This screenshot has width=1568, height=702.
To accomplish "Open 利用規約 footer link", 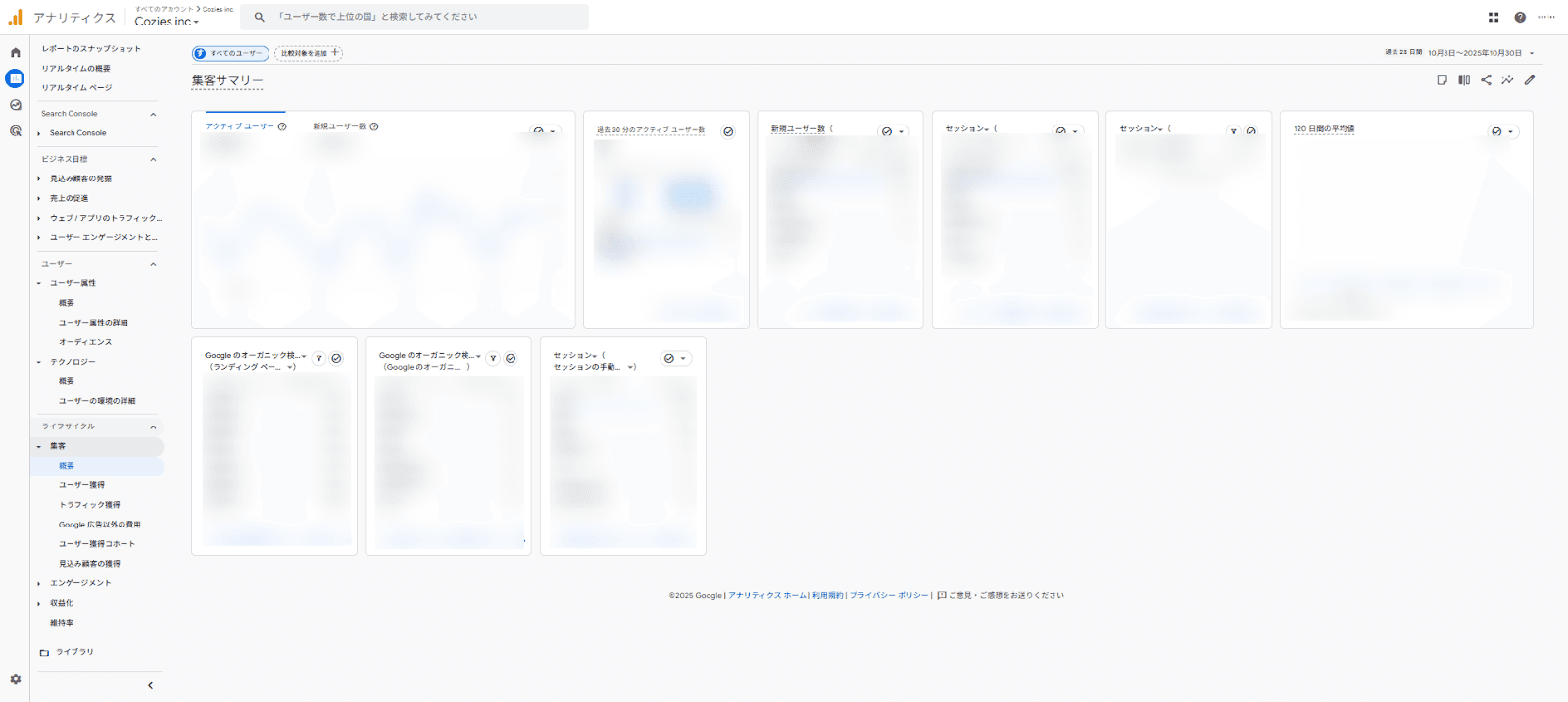I will pos(827,595).
